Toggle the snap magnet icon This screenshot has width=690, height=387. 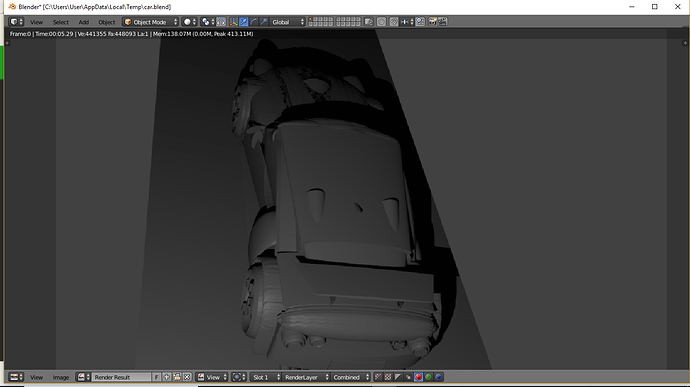click(x=394, y=22)
